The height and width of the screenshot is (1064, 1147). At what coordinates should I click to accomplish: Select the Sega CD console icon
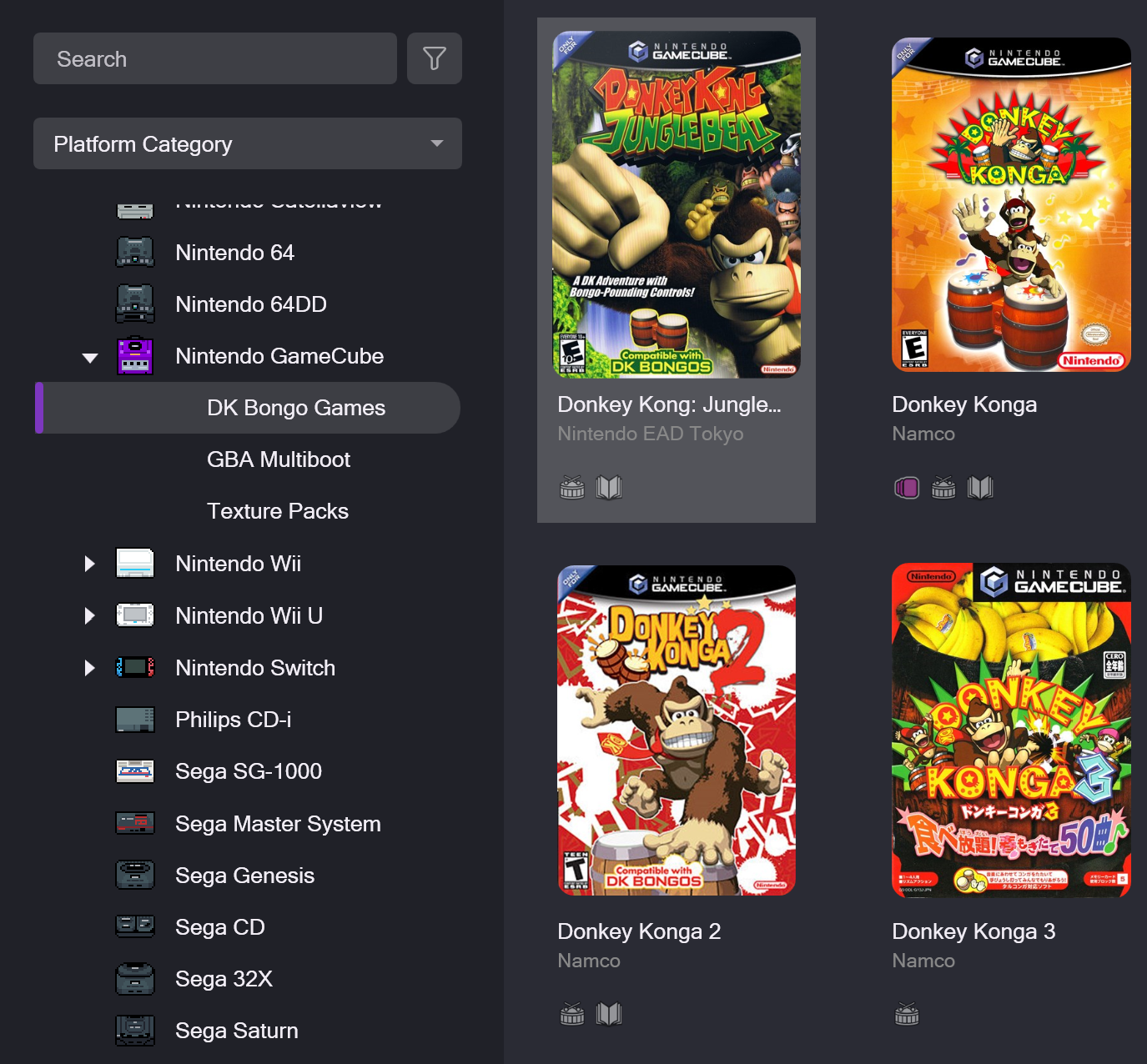point(135,926)
